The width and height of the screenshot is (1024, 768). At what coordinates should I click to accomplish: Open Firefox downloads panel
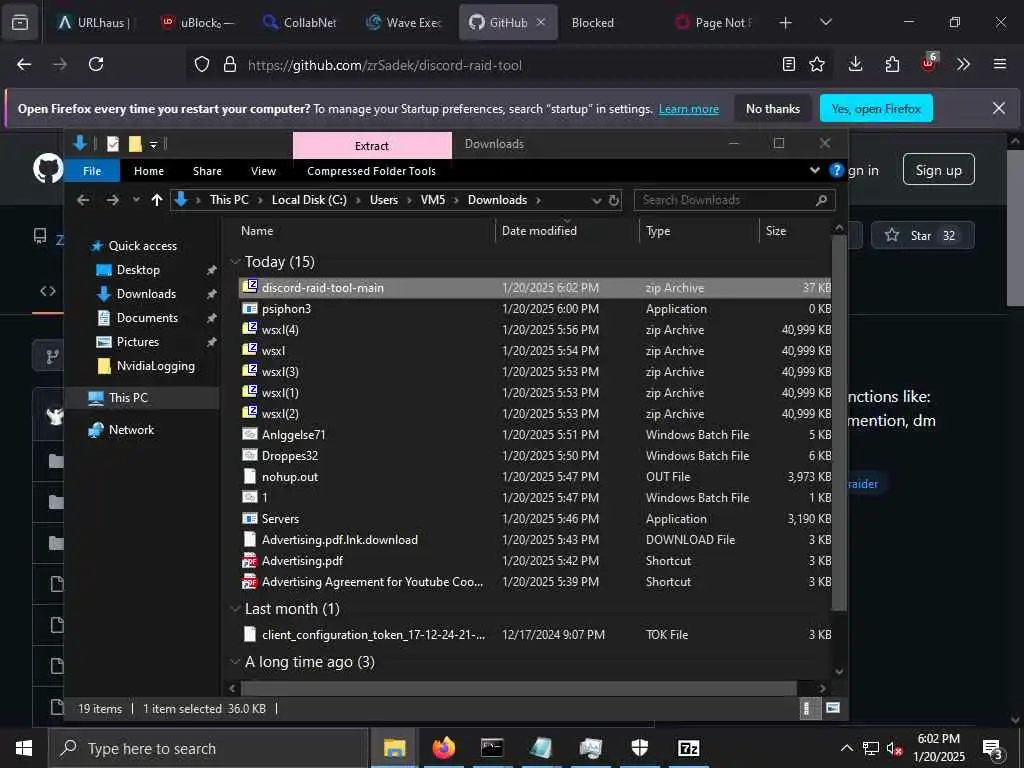click(x=856, y=64)
